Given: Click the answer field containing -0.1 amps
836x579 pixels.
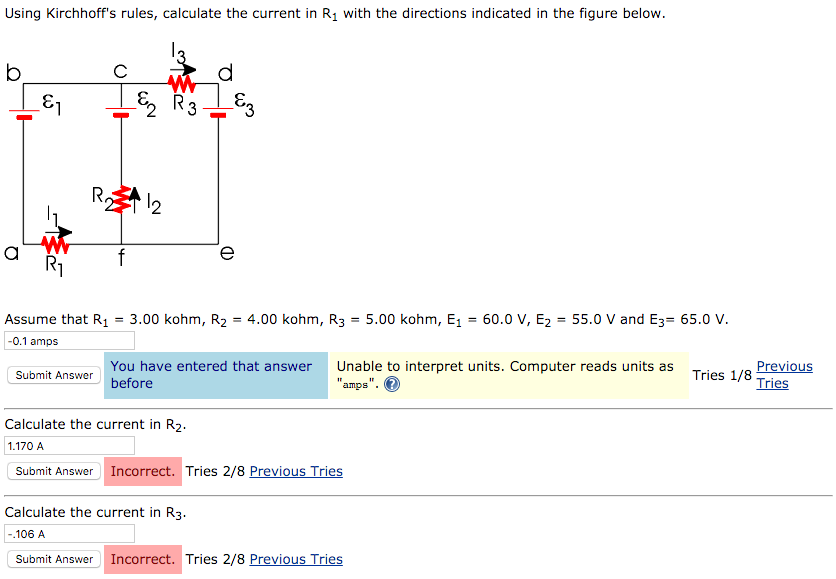Looking at the screenshot, I should [x=68, y=340].
